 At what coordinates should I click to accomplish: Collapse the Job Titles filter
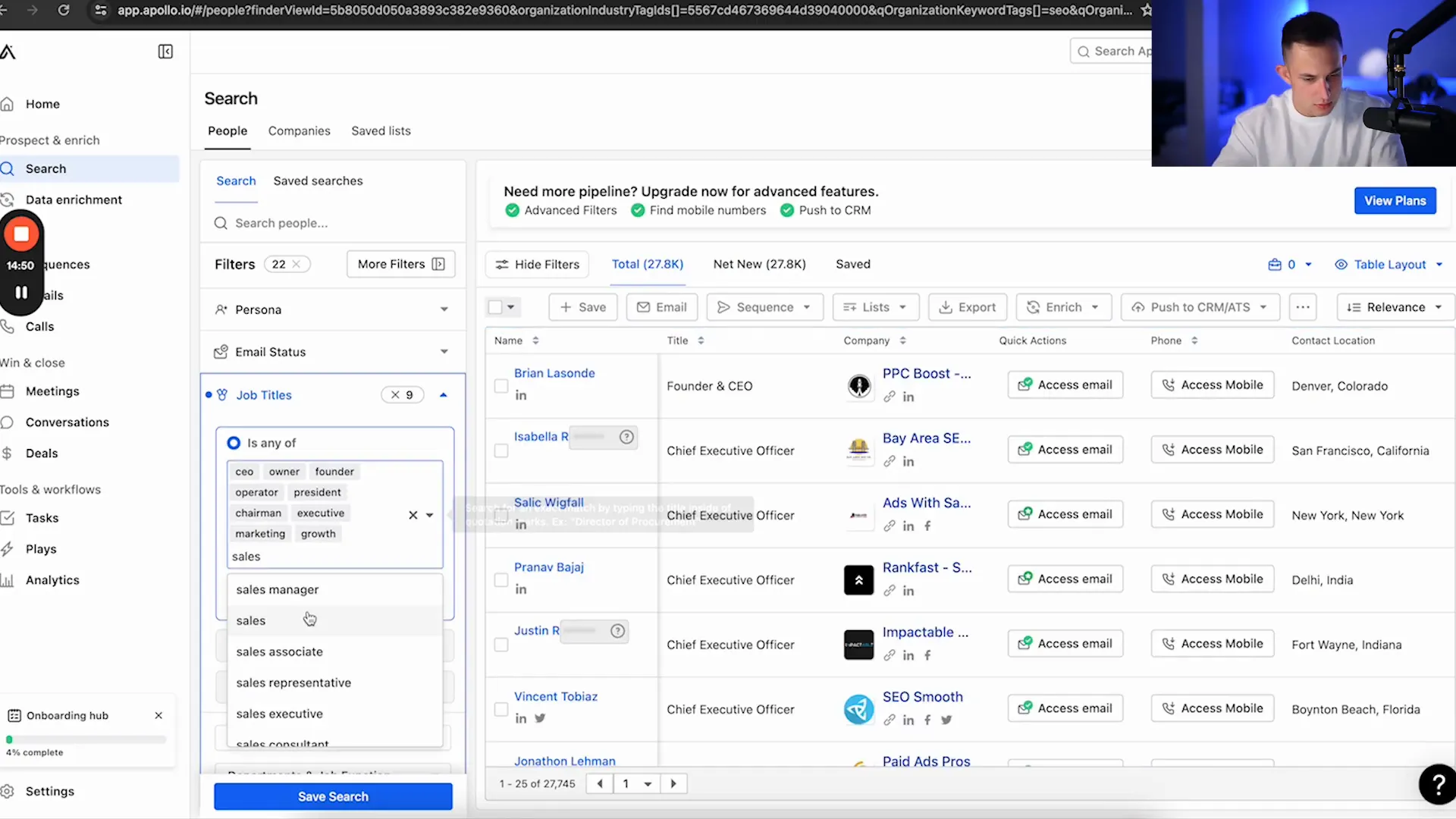(x=444, y=395)
